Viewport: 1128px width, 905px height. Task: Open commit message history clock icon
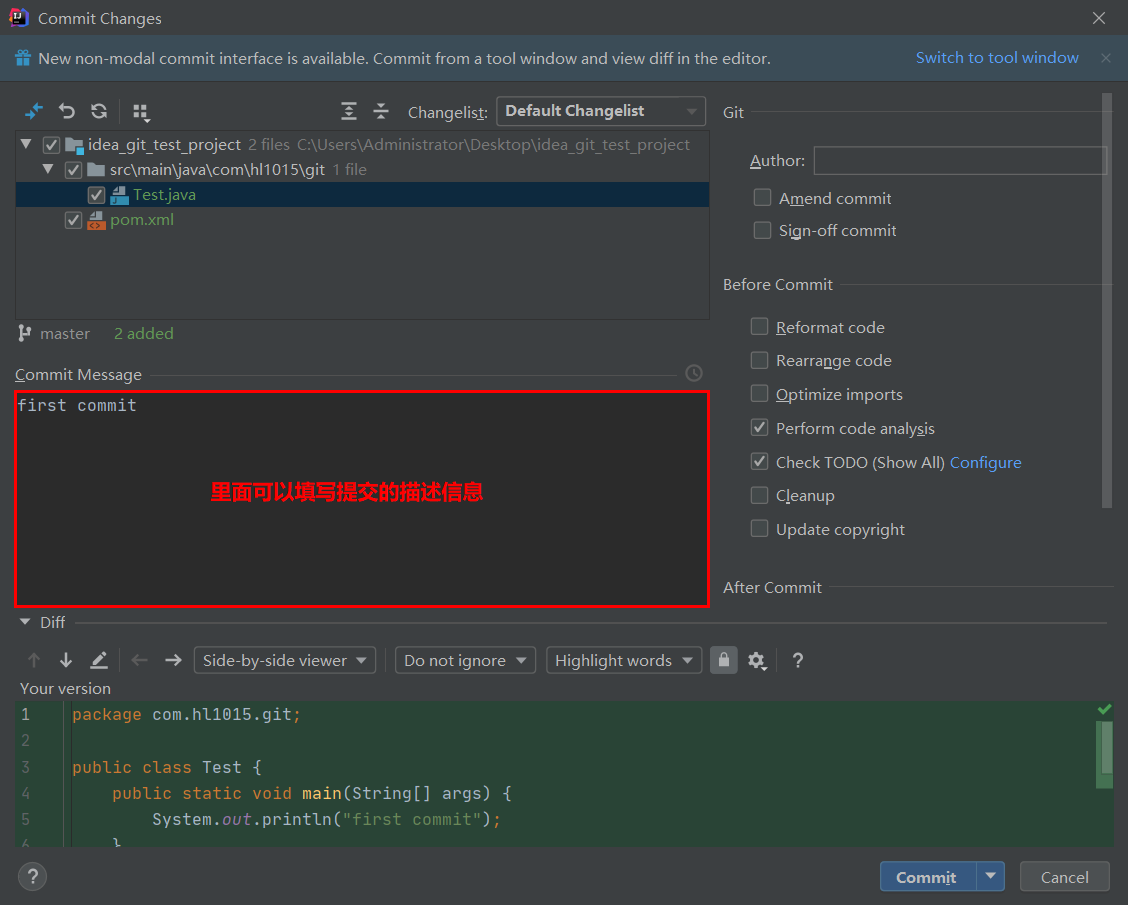coord(693,373)
